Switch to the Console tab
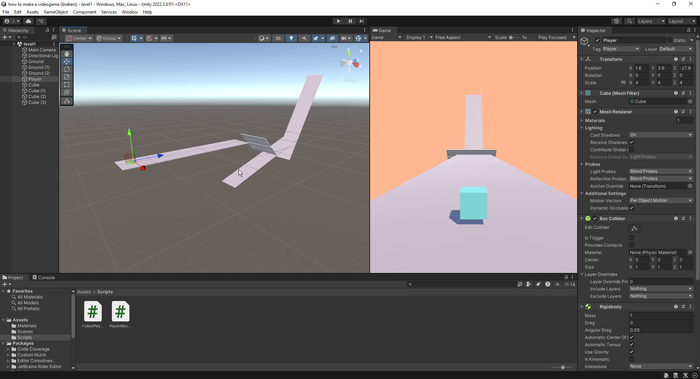 click(x=44, y=277)
